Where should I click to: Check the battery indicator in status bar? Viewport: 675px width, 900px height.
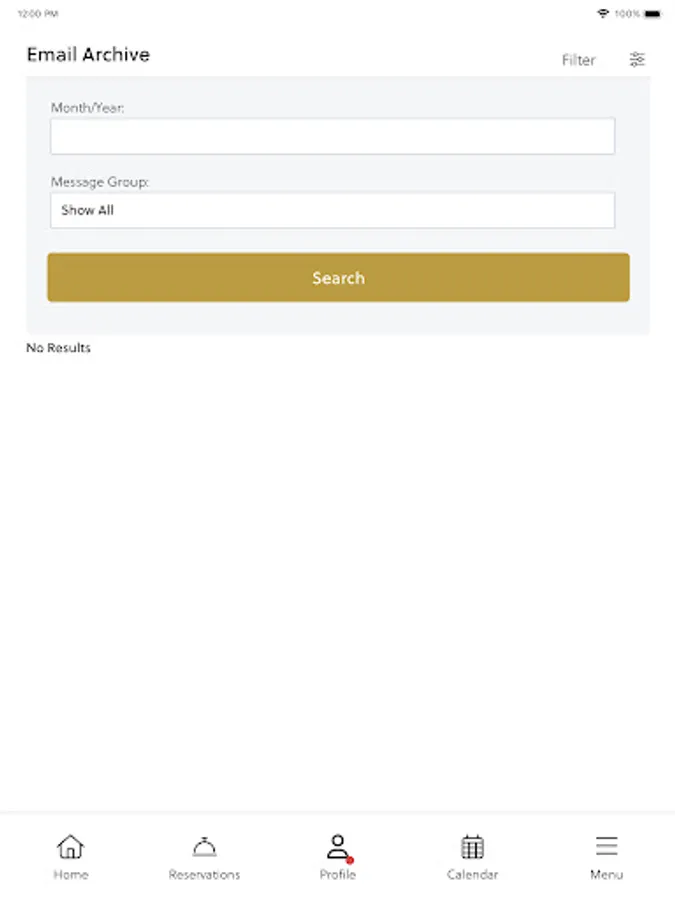pos(651,13)
